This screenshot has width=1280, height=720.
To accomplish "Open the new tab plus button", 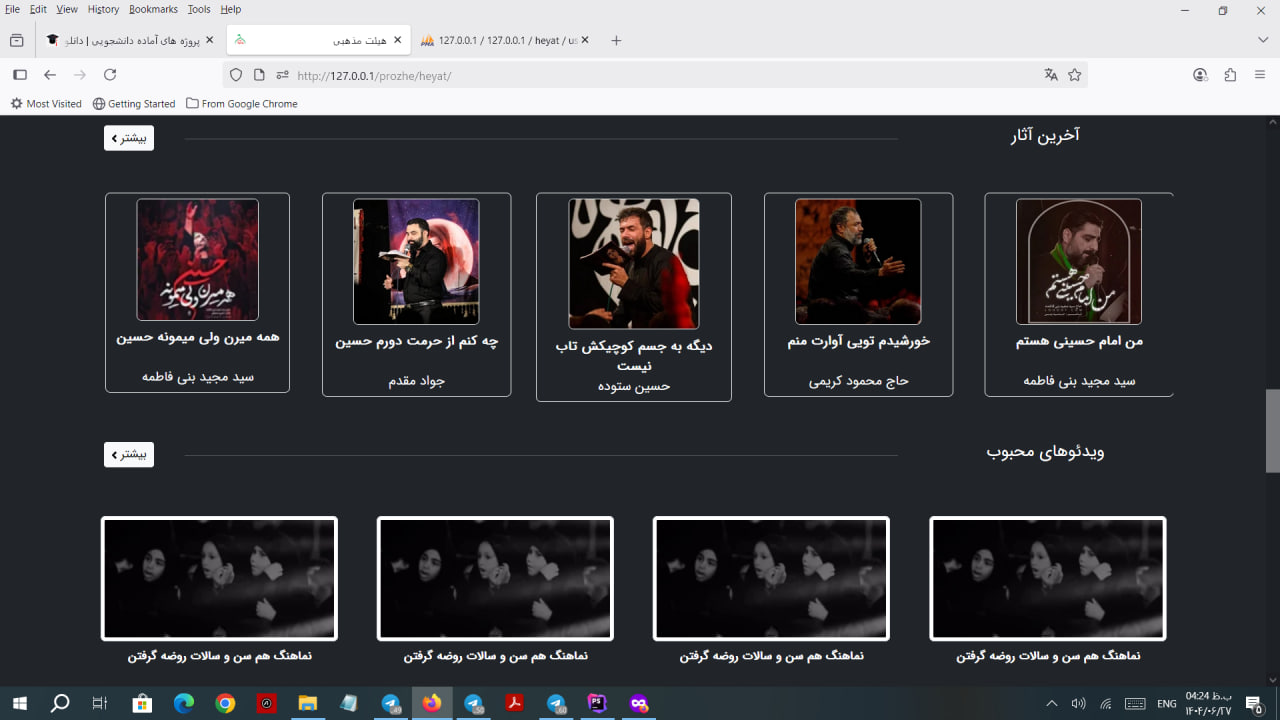I will pyautogui.click(x=616, y=40).
